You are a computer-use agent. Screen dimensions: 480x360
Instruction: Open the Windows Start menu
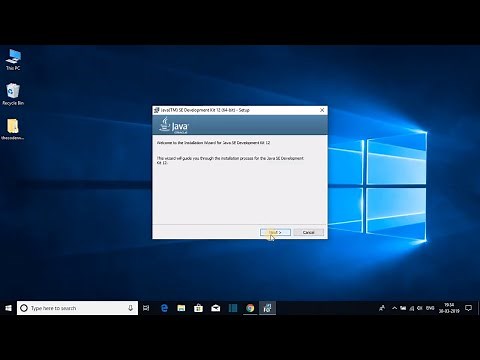(8, 308)
